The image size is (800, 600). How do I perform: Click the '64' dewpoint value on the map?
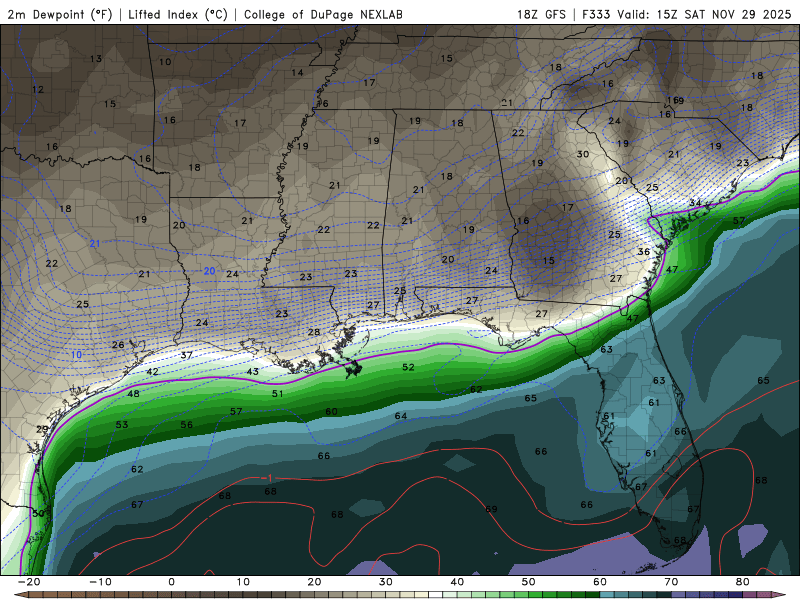(401, 416)
